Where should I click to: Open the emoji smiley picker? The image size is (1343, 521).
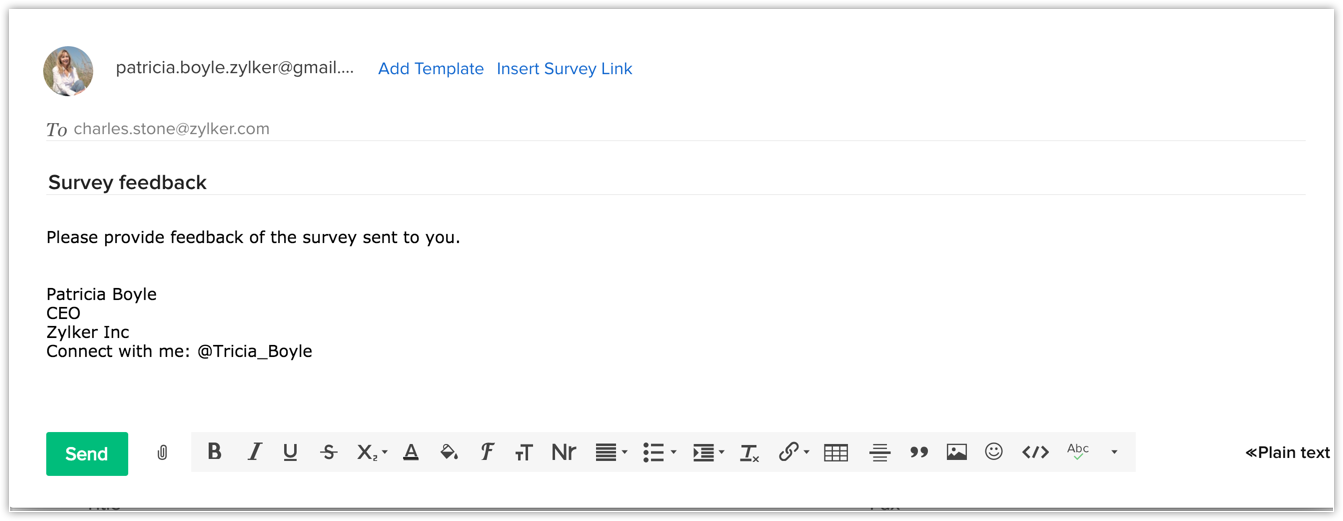pyautogui.click(x=994, y=452)
